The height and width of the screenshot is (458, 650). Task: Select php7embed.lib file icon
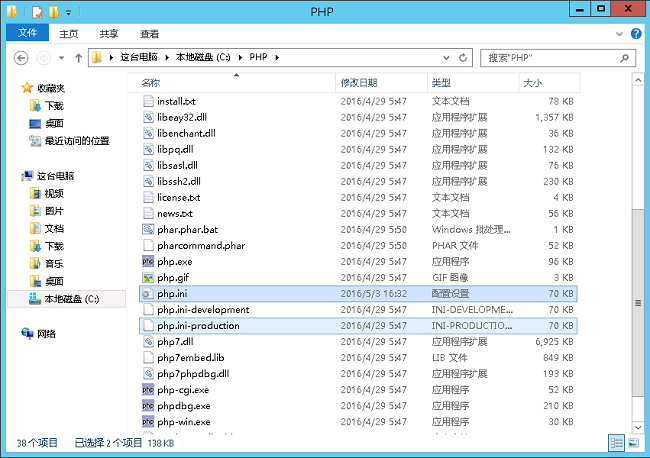click(x=148, y=358)
